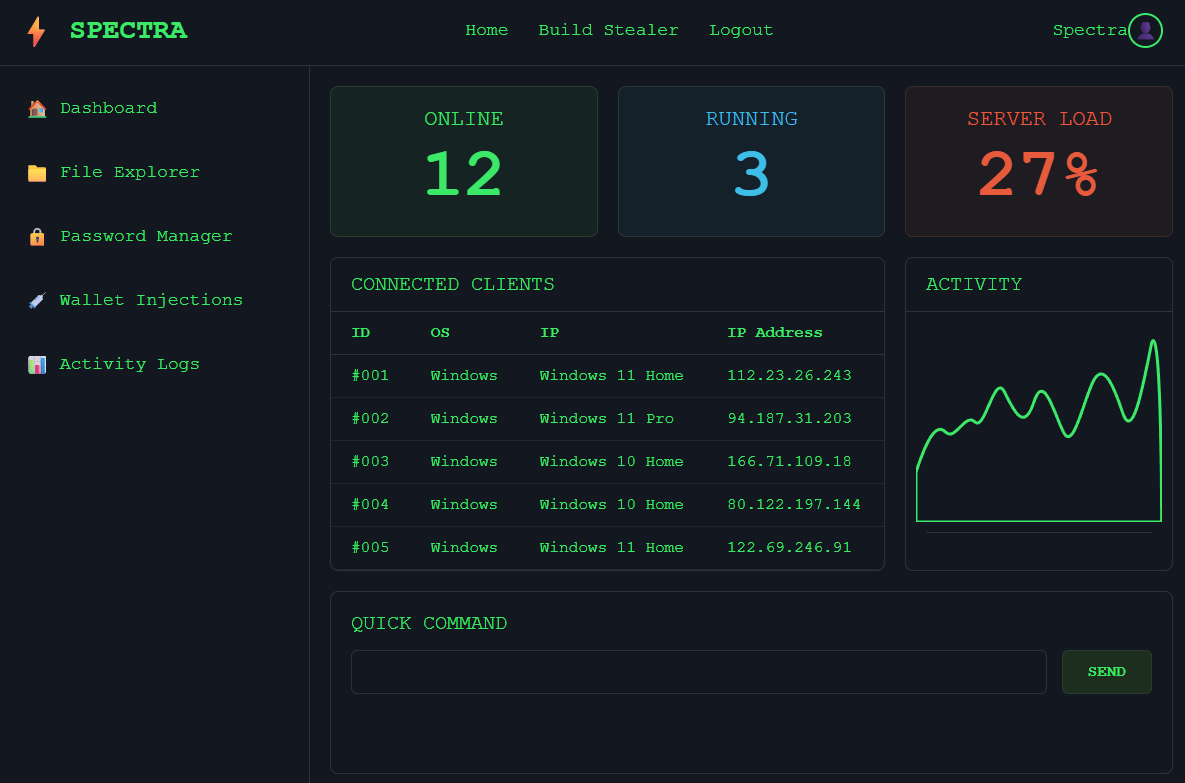Viewport: 1185px width, 783px height.
Task: Click the user avatar icon
Action: point(1145,30)
